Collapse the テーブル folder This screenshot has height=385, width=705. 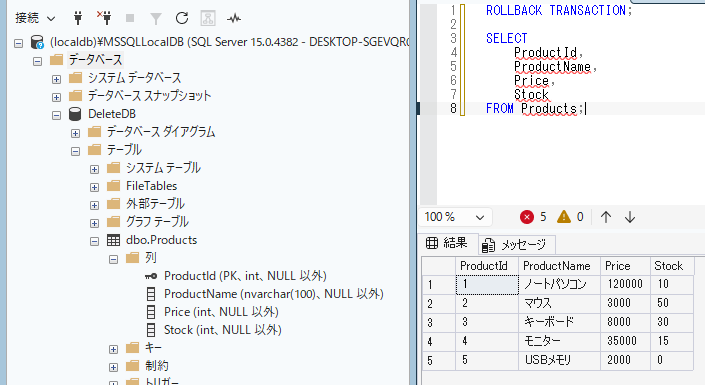point(75,151)
